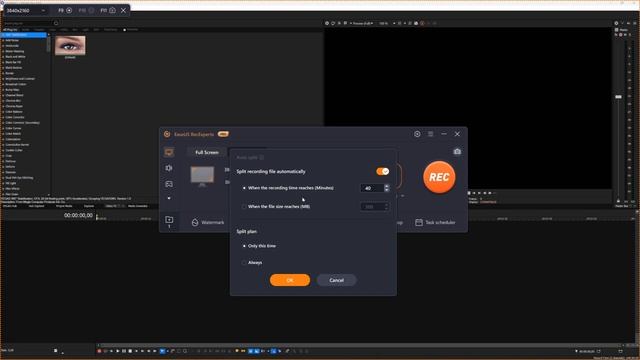Open the Full Screen recording mode tab
This screenshot has height=360, width=640.
pos(207,152)
